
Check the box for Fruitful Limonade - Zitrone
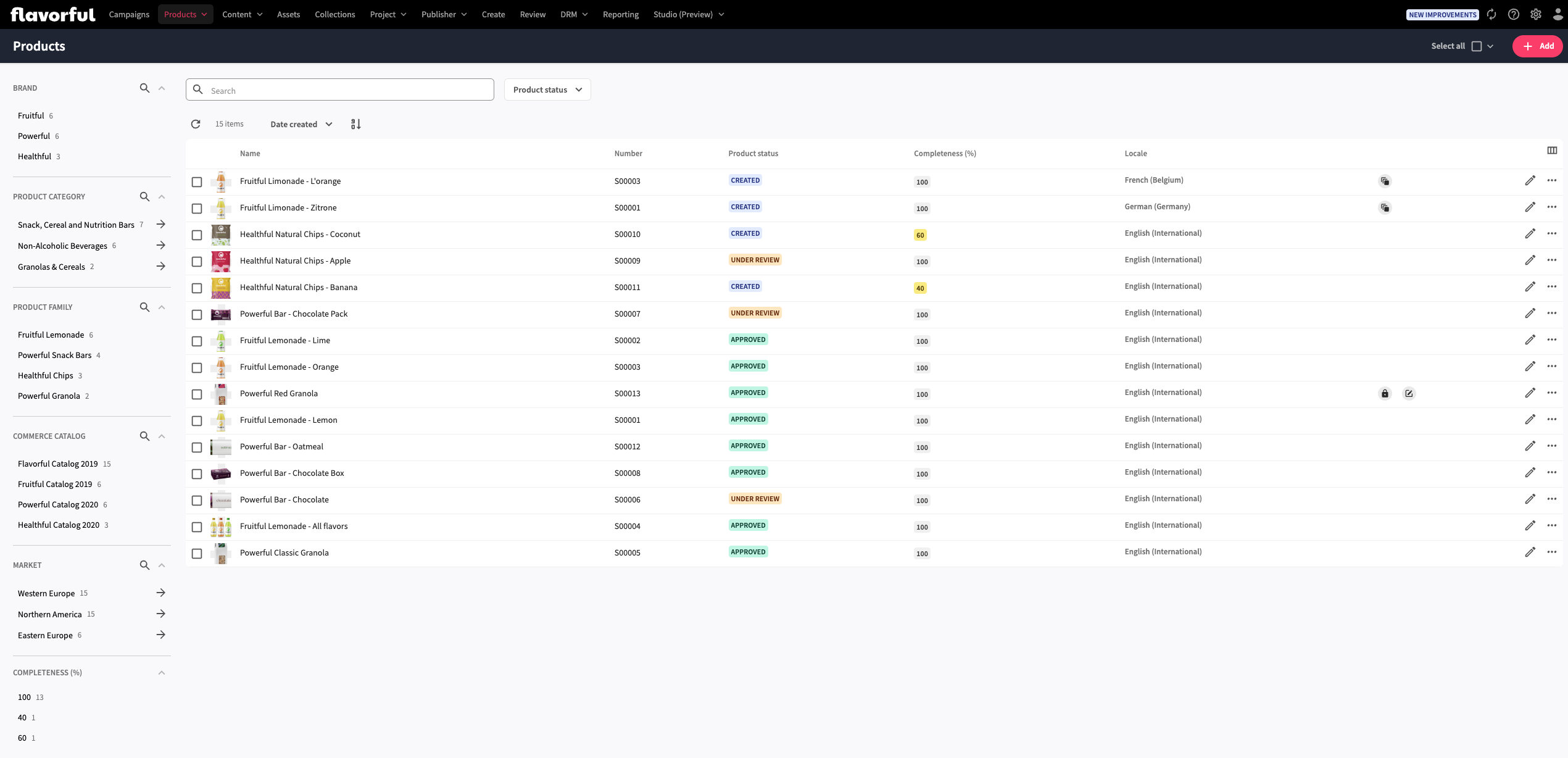click(197, 209)
